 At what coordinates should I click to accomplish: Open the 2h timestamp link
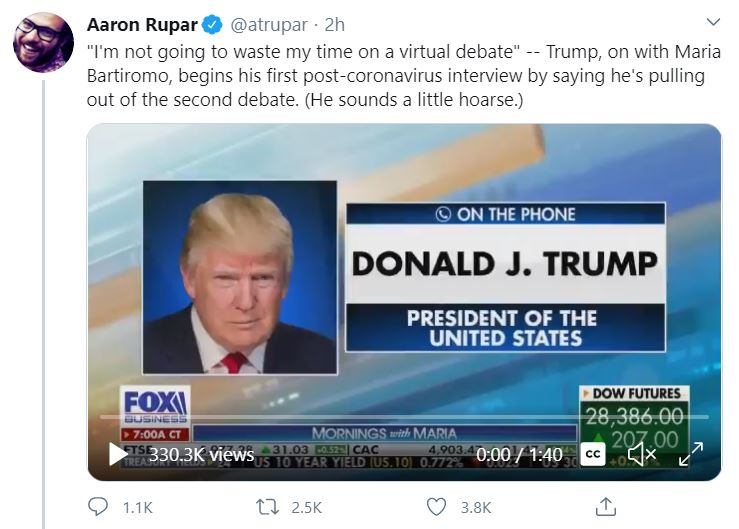[335, 25]
